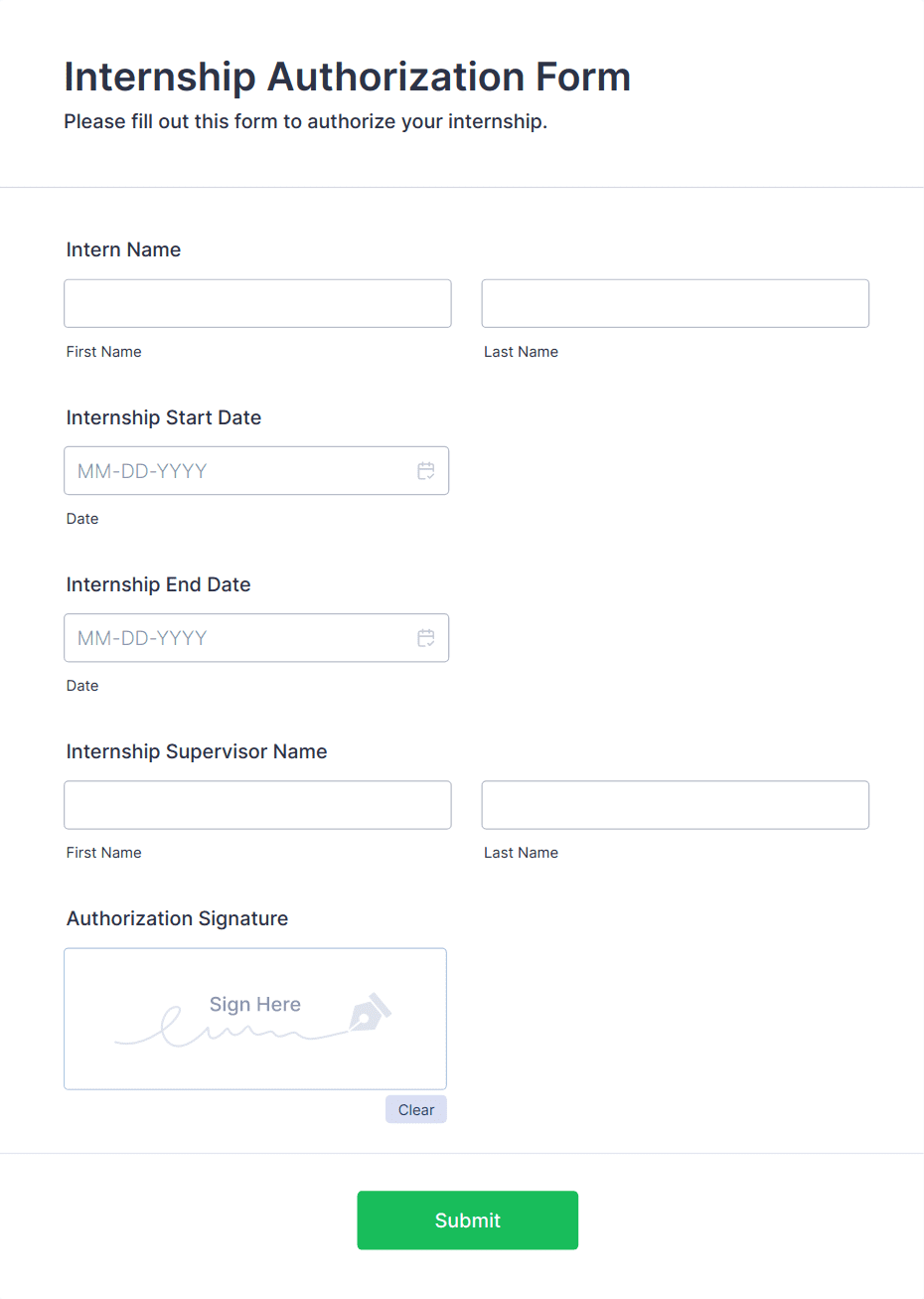
Task: Click the "Sign Here" placeholder text
Action: [x=254, y=1004]
